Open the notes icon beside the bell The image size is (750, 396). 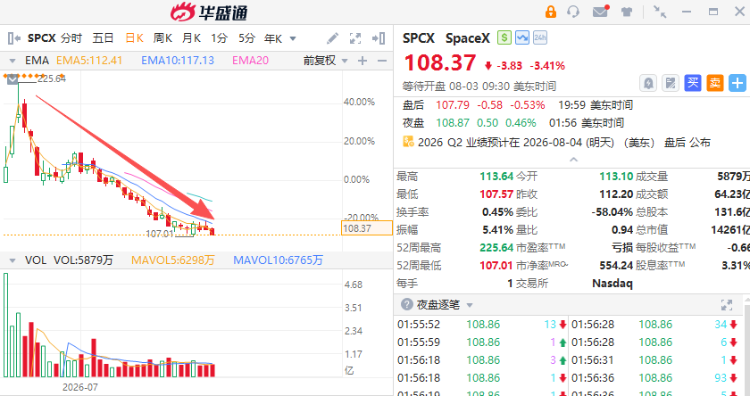tap(670, 83)
